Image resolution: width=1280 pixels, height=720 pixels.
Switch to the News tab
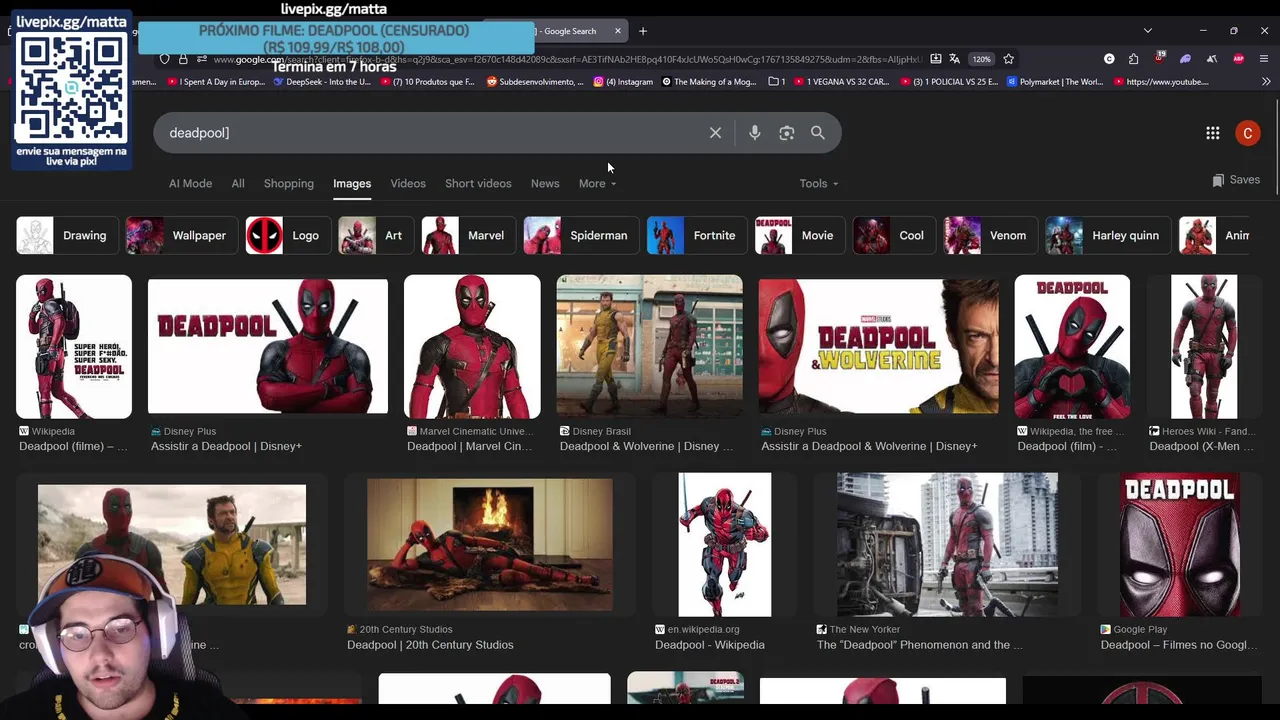(545, 184)
